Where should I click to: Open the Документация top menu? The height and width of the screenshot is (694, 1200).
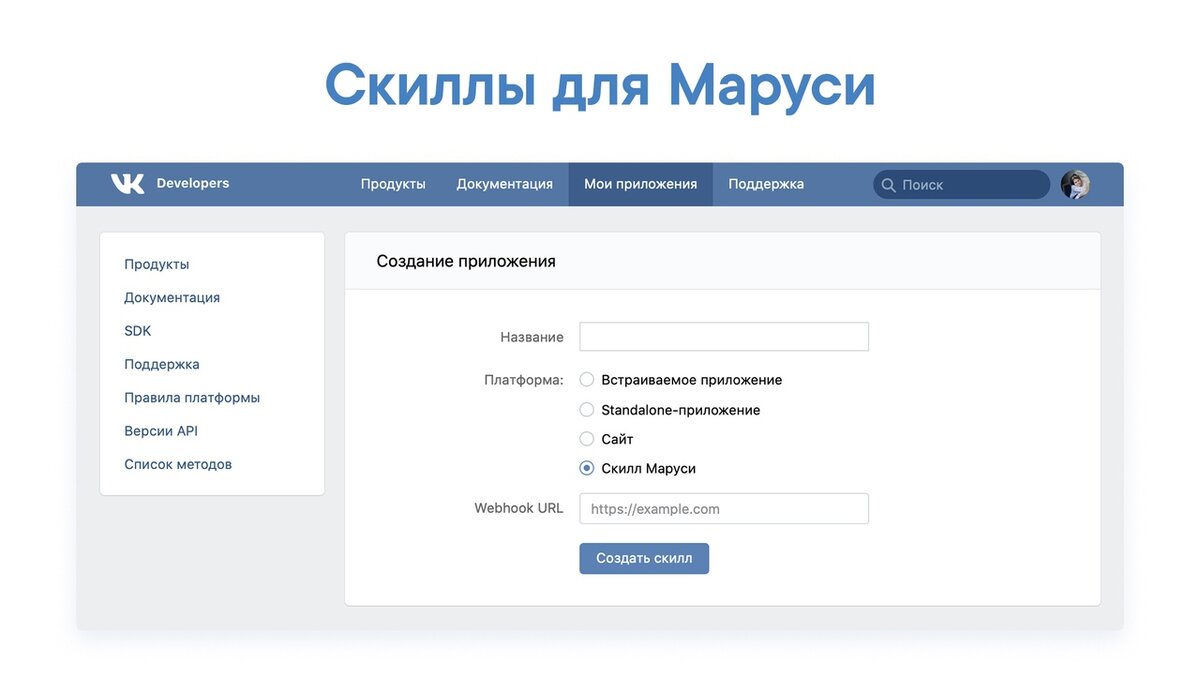(x=505, y=184)
